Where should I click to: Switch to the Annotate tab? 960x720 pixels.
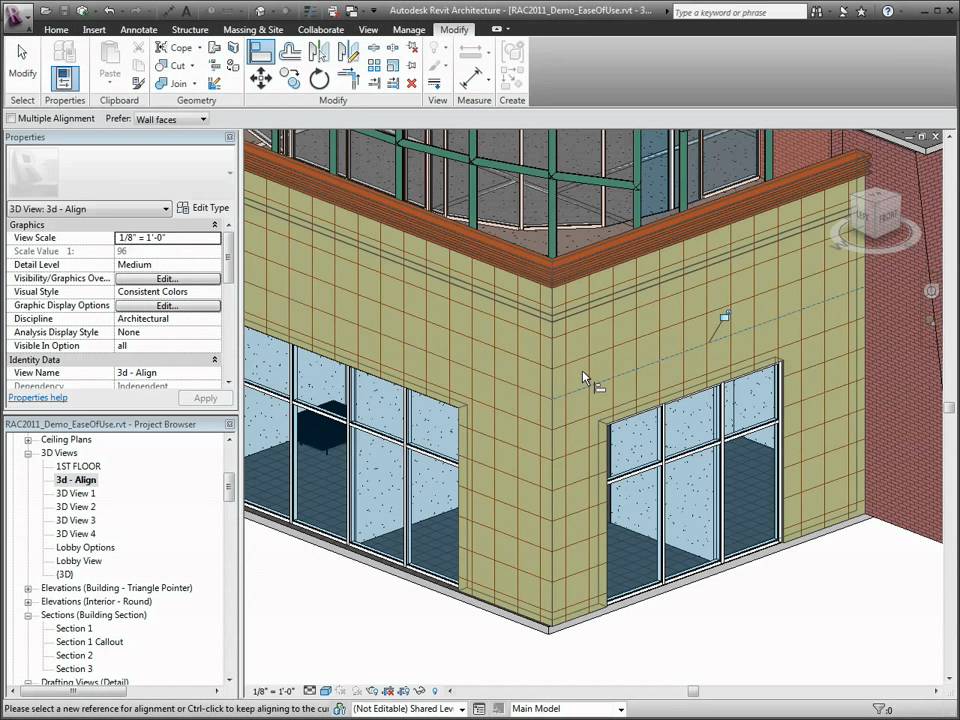point(139,29)
